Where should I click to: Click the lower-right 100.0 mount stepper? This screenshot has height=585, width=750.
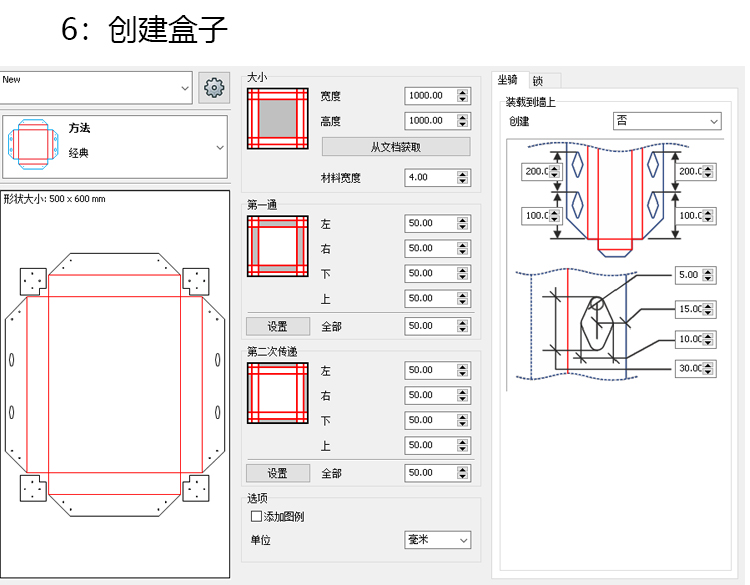[x=708, y=216]
